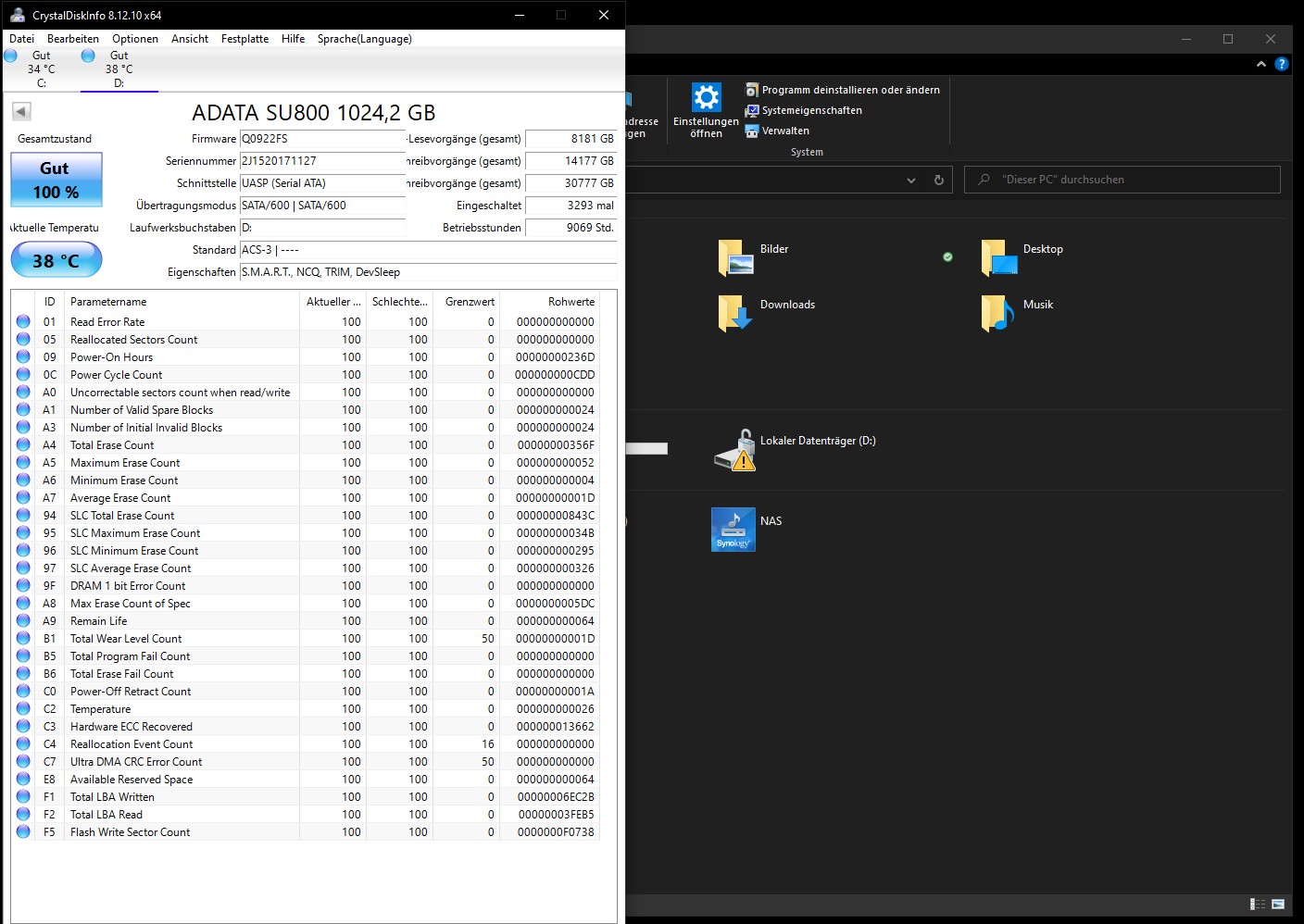Click the 38 °C temperature button
The image size is (1304, 924).
pos(56,260)
